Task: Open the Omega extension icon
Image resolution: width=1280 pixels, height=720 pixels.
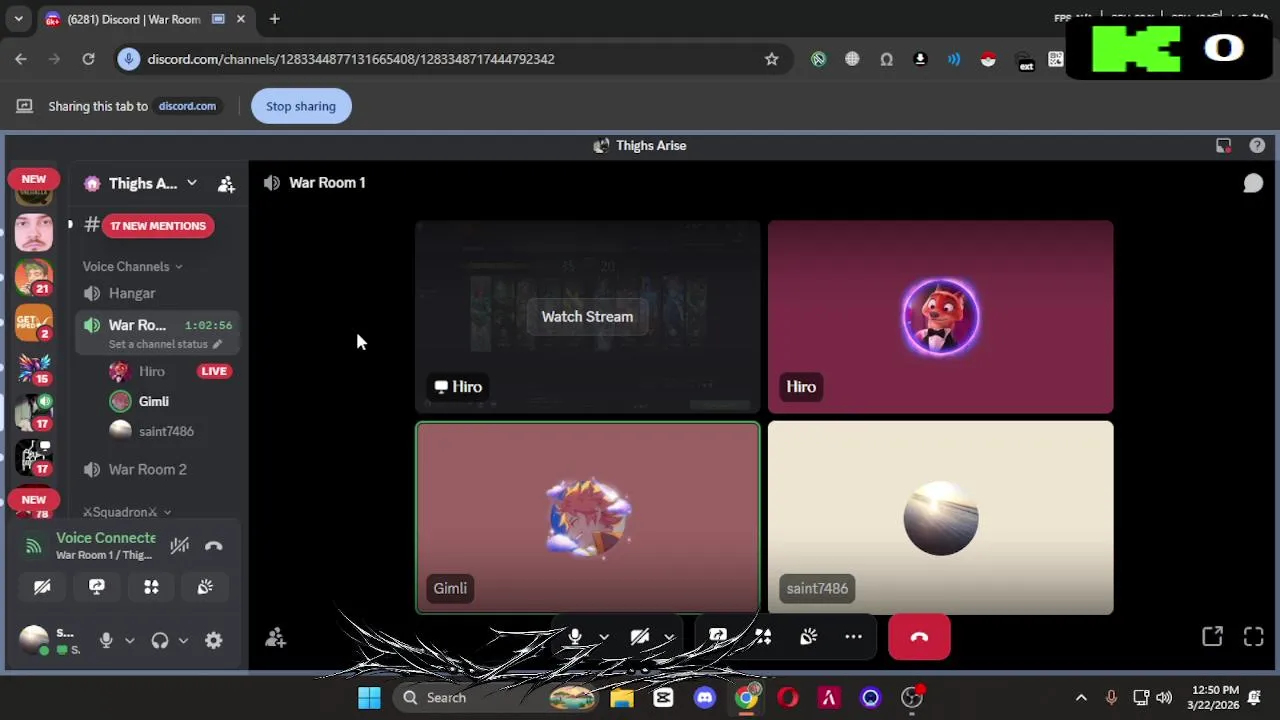Action: coord(886,59)
